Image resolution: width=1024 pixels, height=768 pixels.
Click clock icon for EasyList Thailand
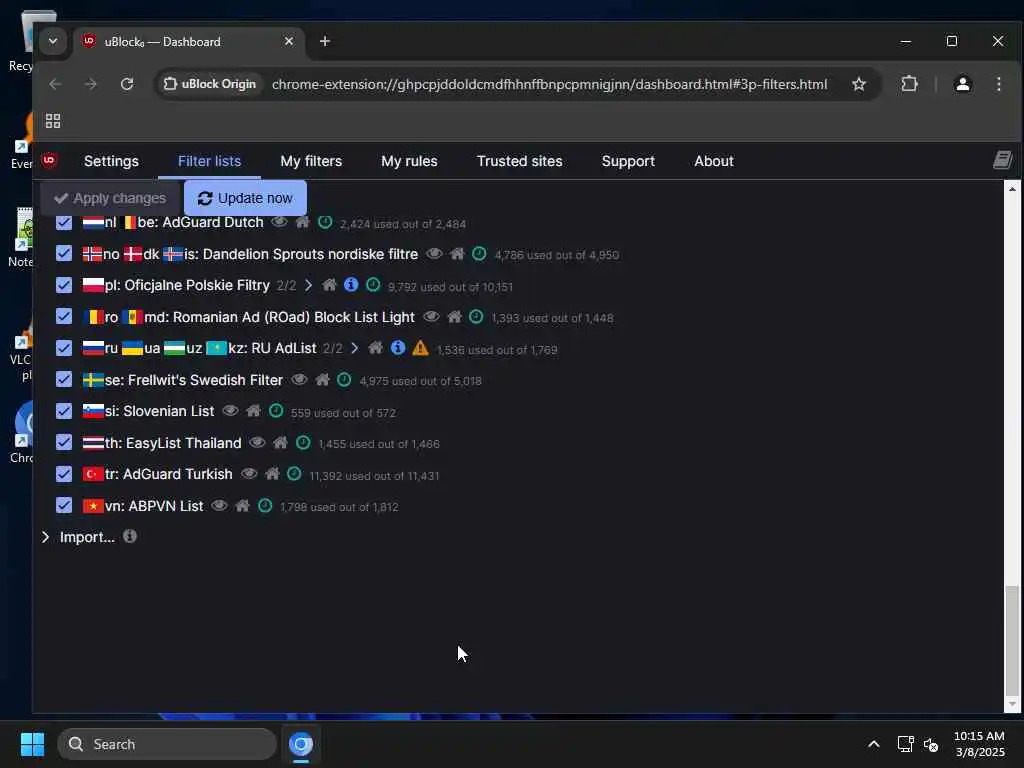point(303,443)
